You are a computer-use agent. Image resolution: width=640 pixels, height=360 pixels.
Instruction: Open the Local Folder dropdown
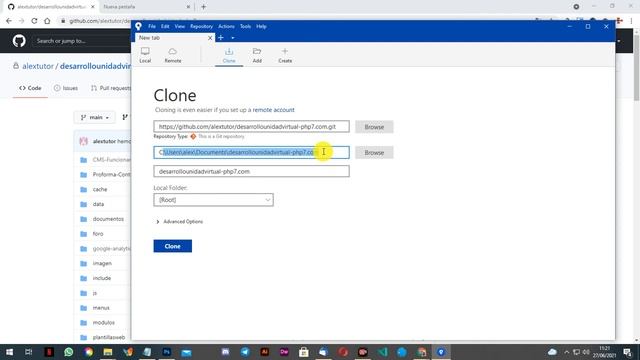(213, 200)
